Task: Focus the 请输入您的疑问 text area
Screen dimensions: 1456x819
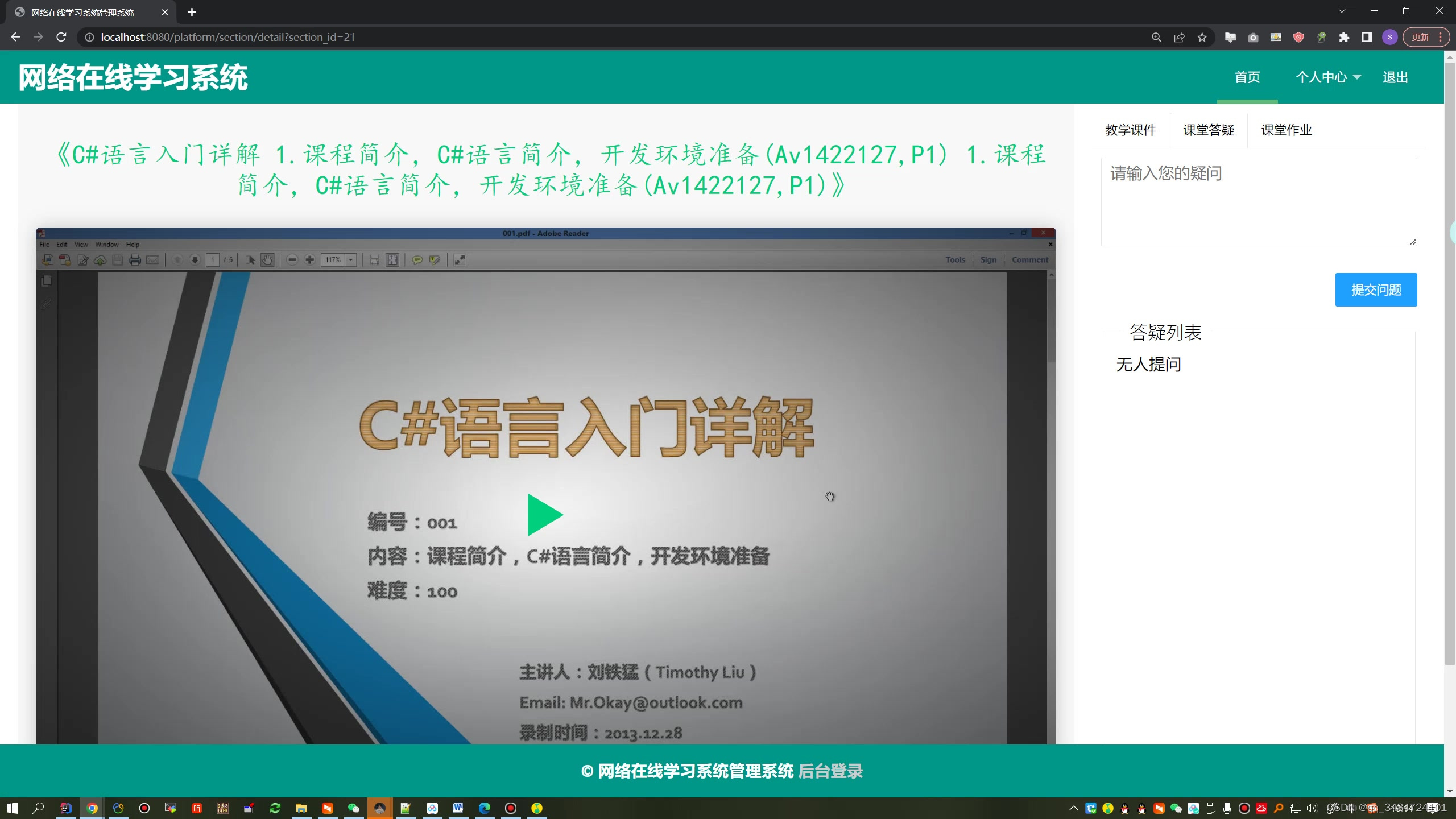Action: (x=1258, y=202)
